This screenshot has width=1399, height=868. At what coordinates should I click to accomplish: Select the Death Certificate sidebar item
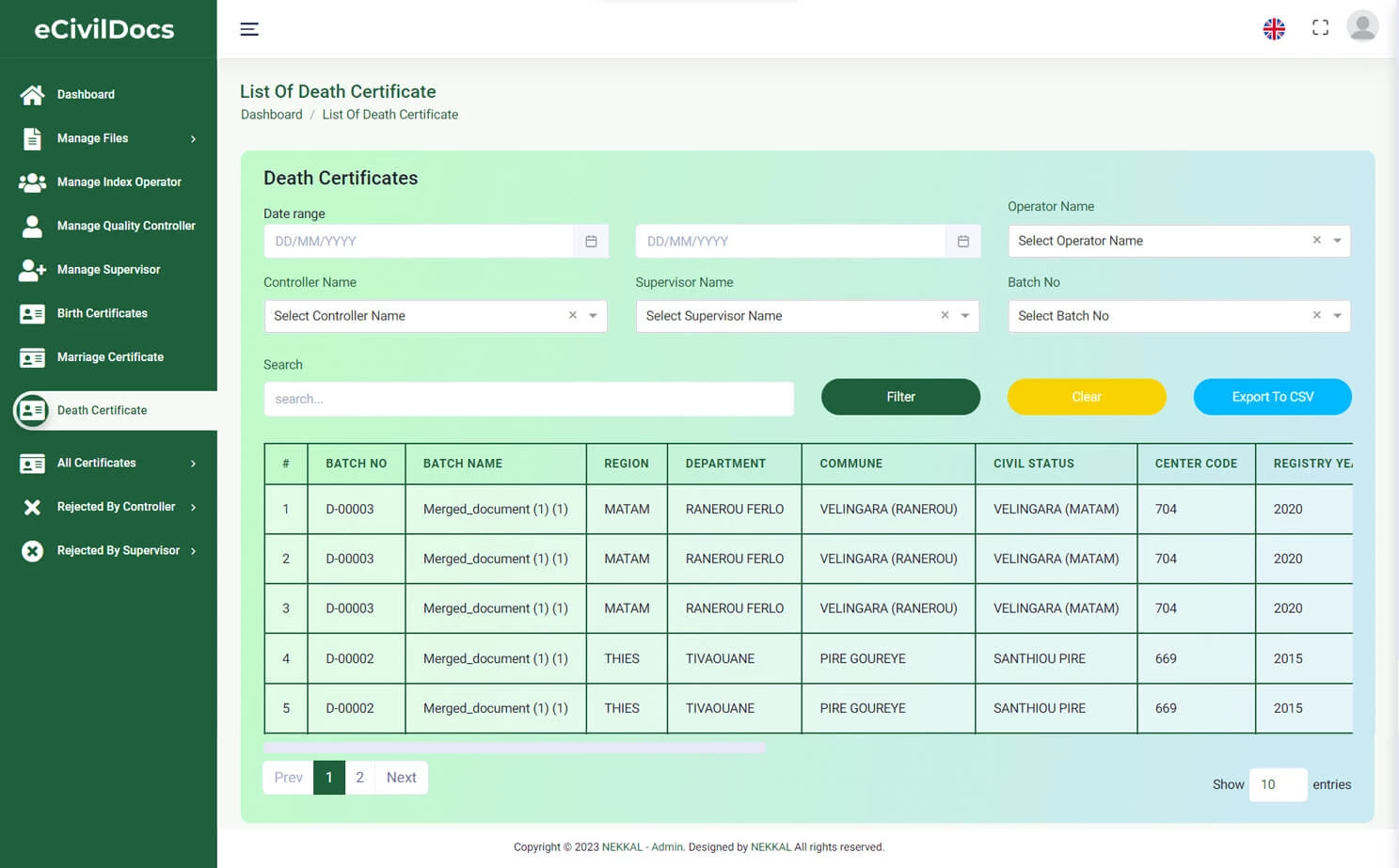click(x=102, y=410)
